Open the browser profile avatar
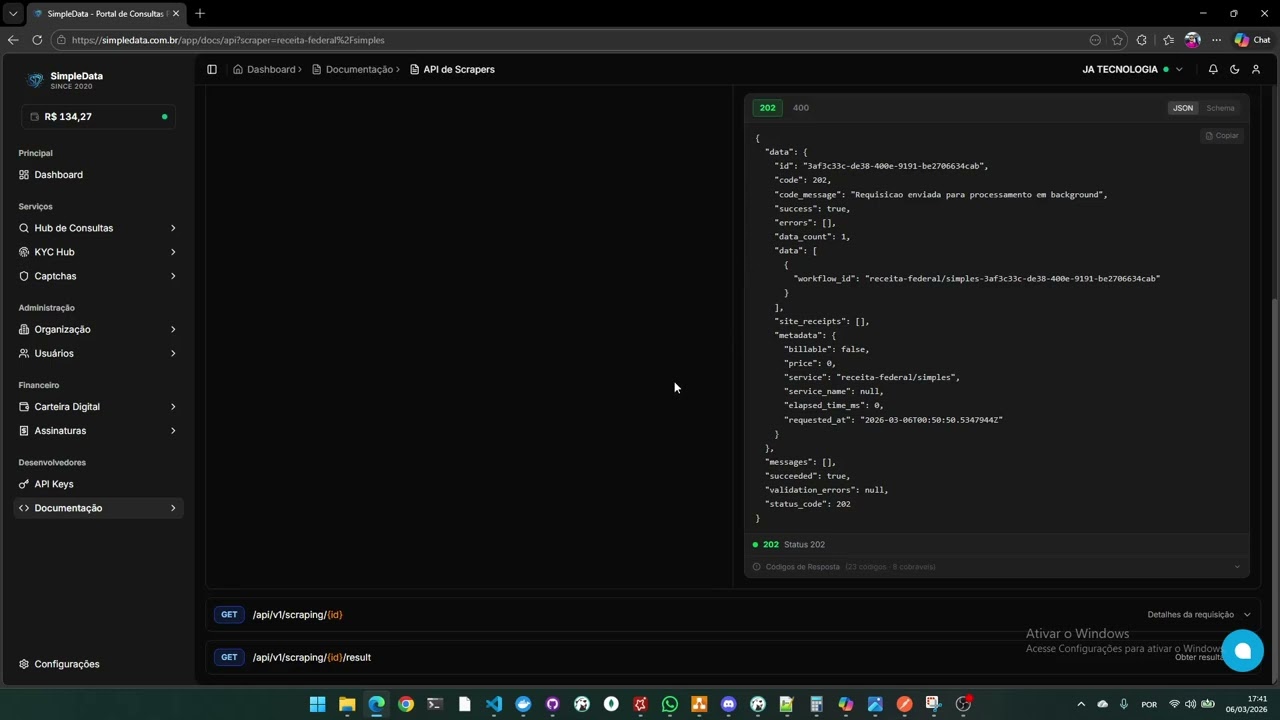Viewport: 1280px width, 720px height. click(1192, 40)
